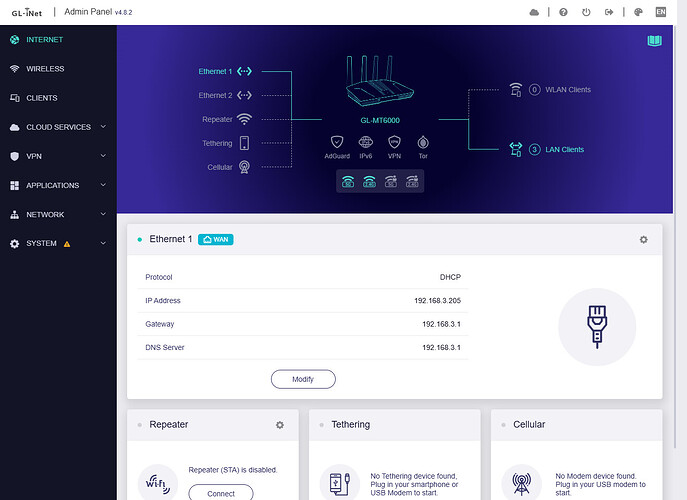This screenshot has width=687, height=500.
Task: Toggle the IPv6 feature icon
Action: 366,142
